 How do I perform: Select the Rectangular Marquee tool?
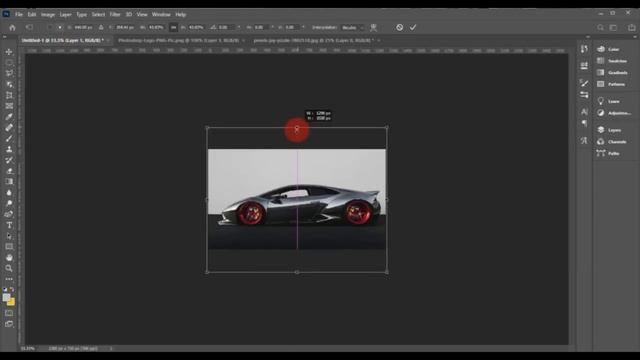pos(9,63)
